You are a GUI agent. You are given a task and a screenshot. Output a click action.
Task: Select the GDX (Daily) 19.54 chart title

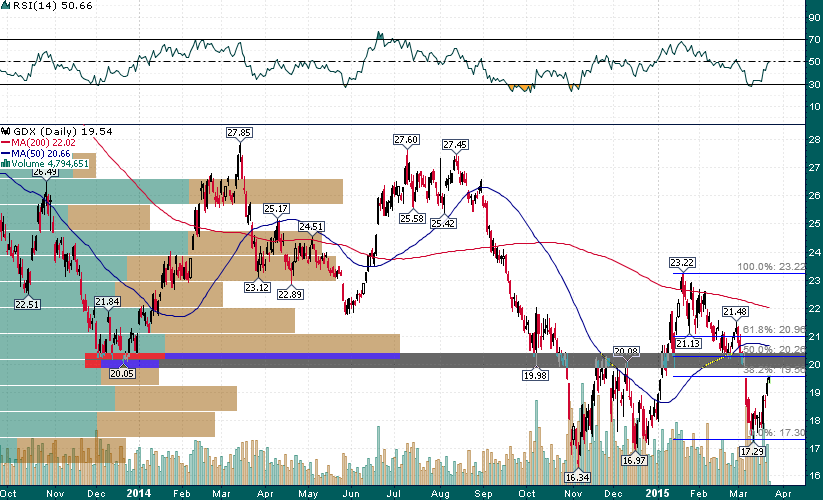point(62,132)
